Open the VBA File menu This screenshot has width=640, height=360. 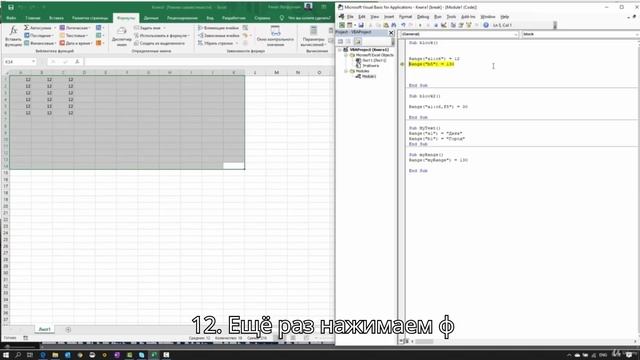[350, 17]
